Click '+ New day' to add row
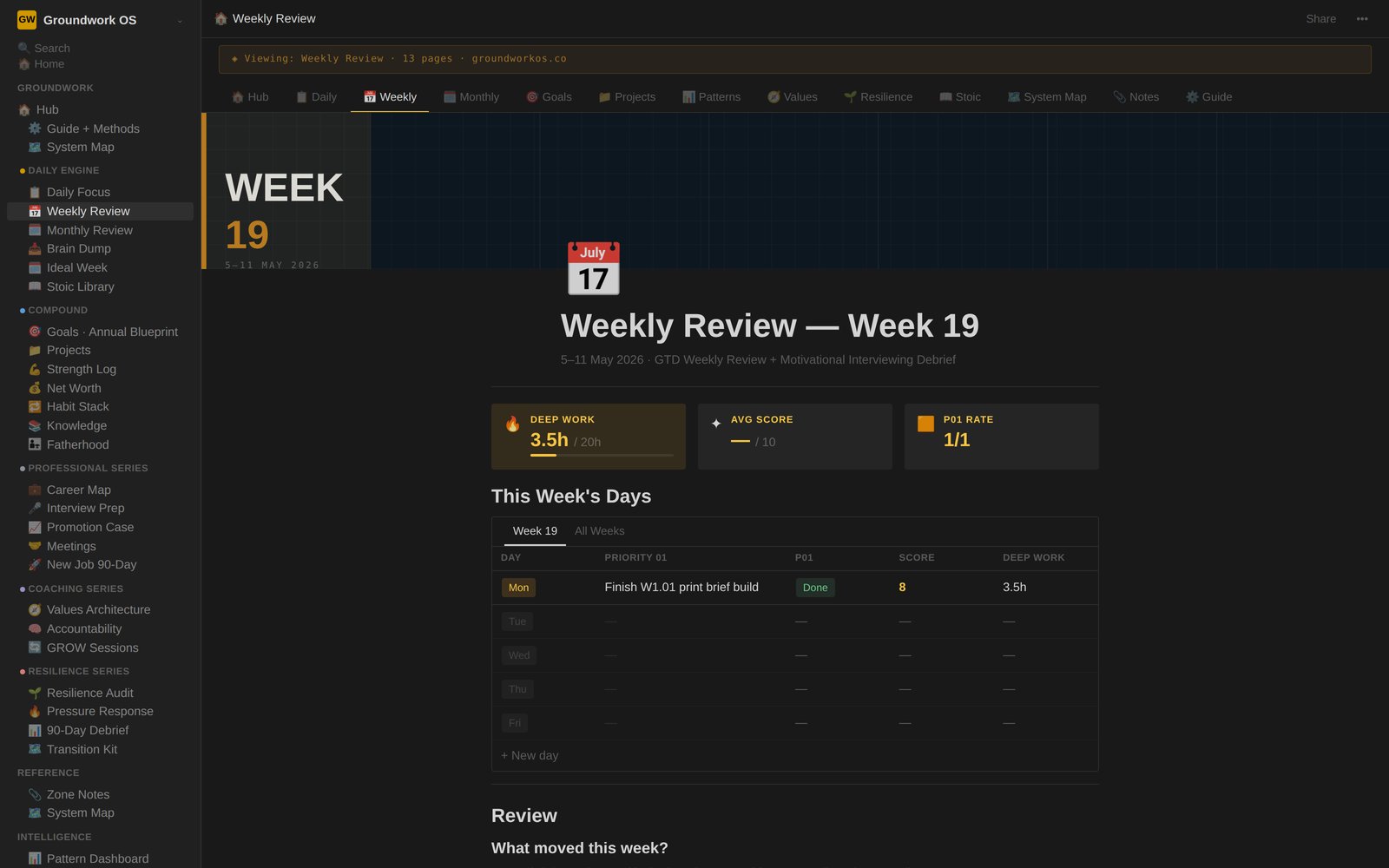 pos(530,756)
